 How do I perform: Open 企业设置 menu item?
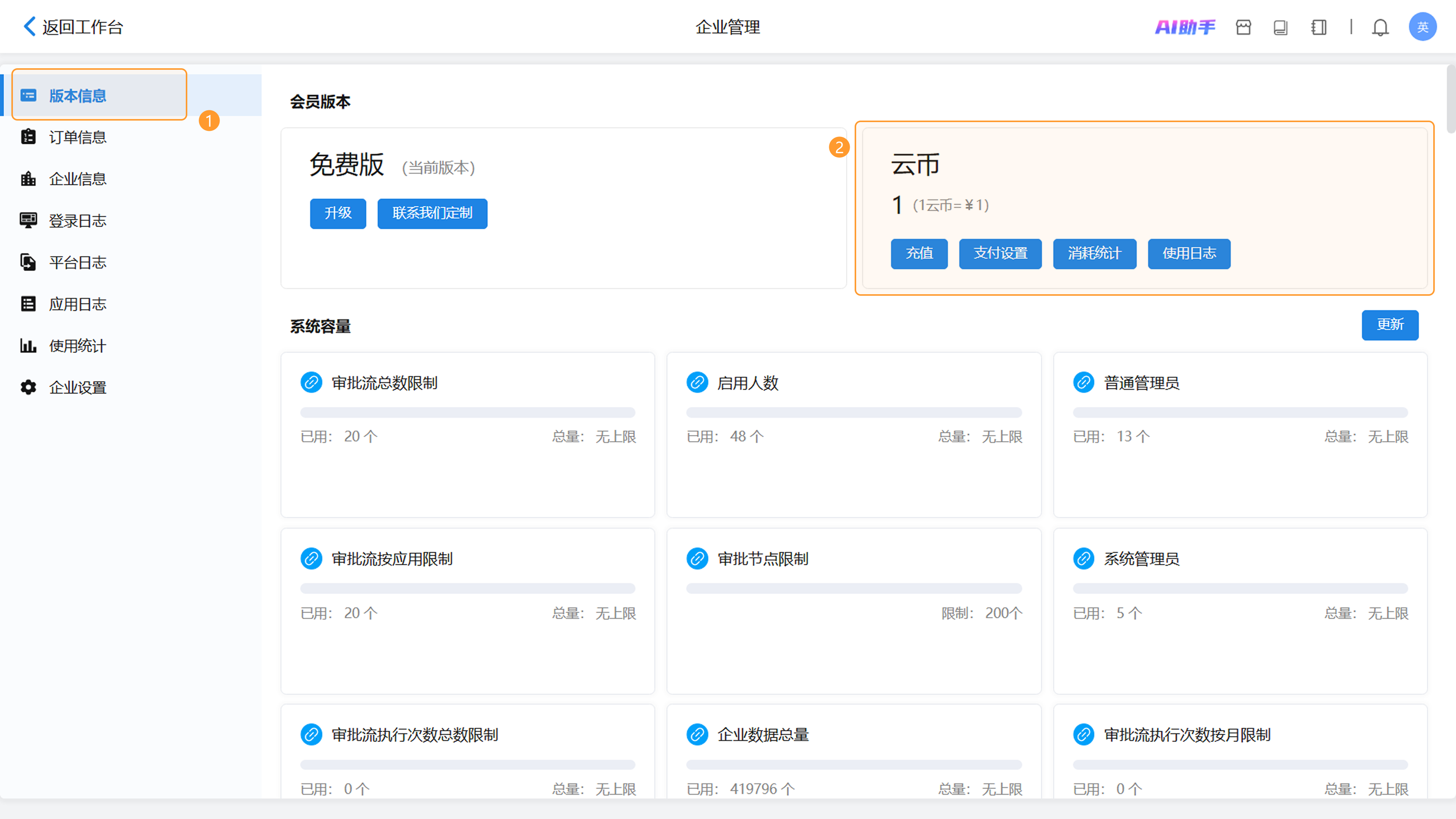click(x=131, y=387)
